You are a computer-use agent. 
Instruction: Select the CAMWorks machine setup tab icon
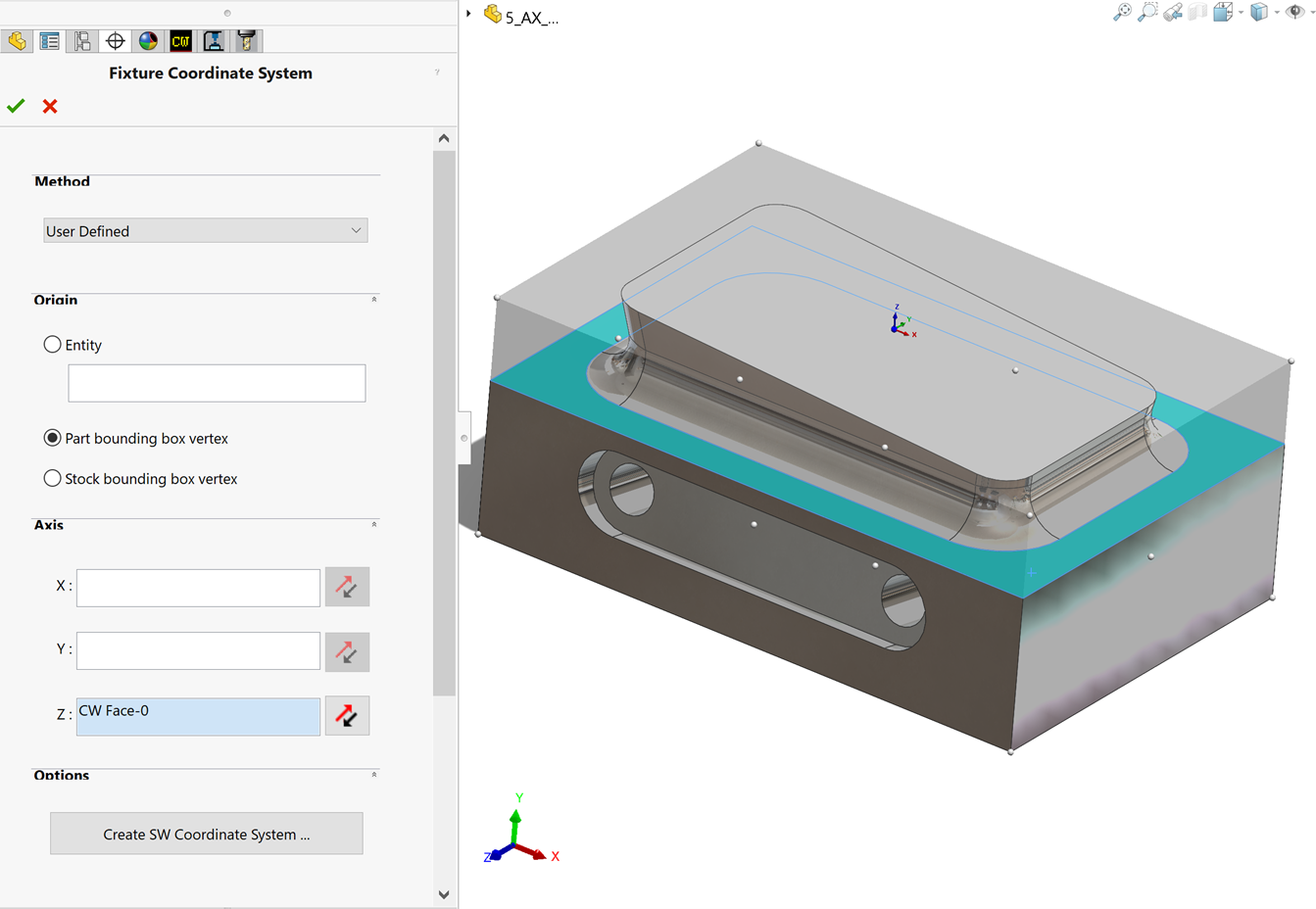(x=214, y=40)
